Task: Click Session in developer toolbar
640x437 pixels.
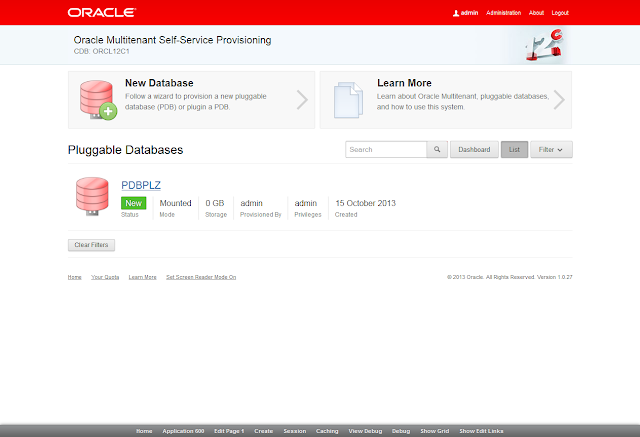Action: tap(295, 431)
